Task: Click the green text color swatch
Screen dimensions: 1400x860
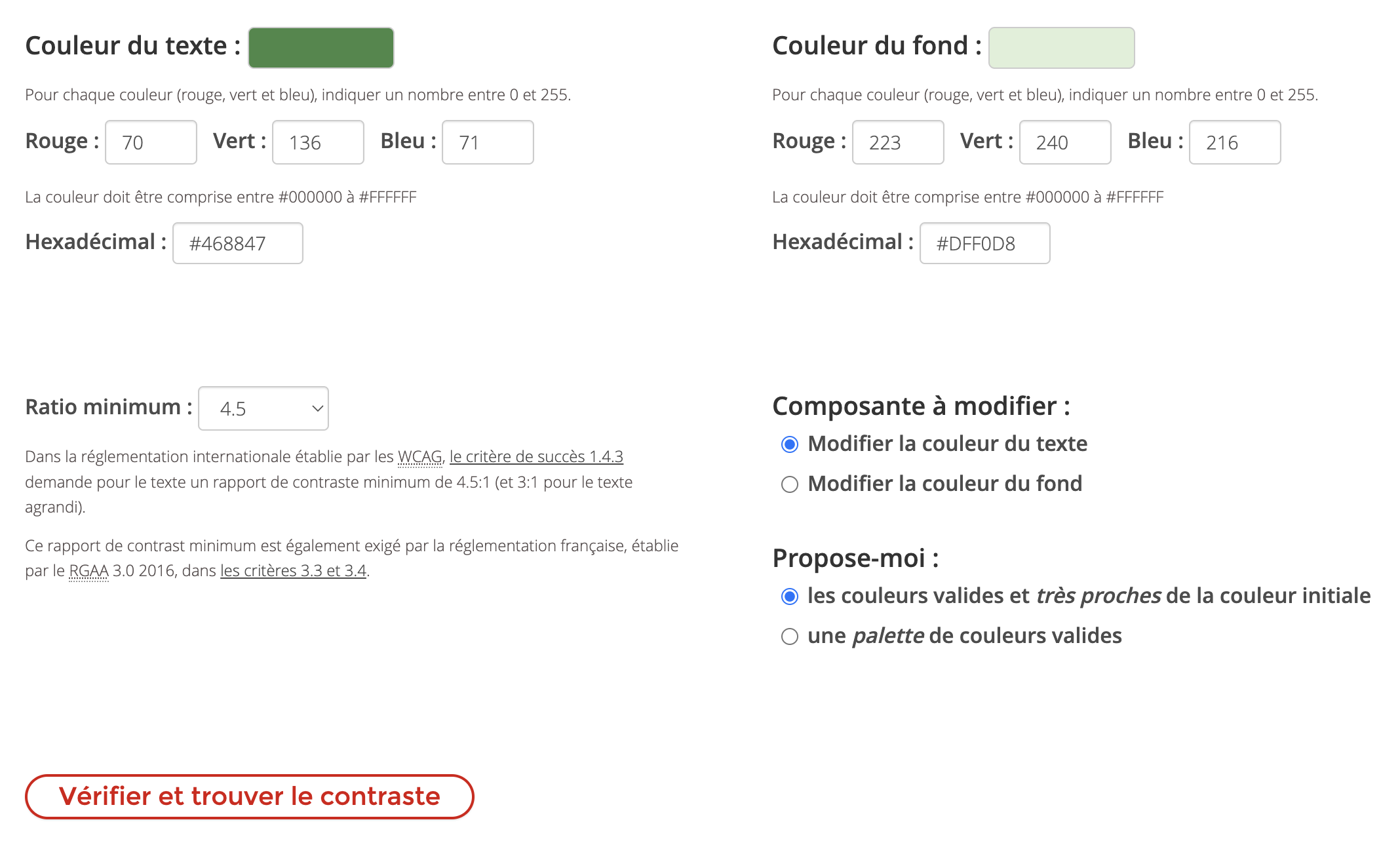Action: 321,48
